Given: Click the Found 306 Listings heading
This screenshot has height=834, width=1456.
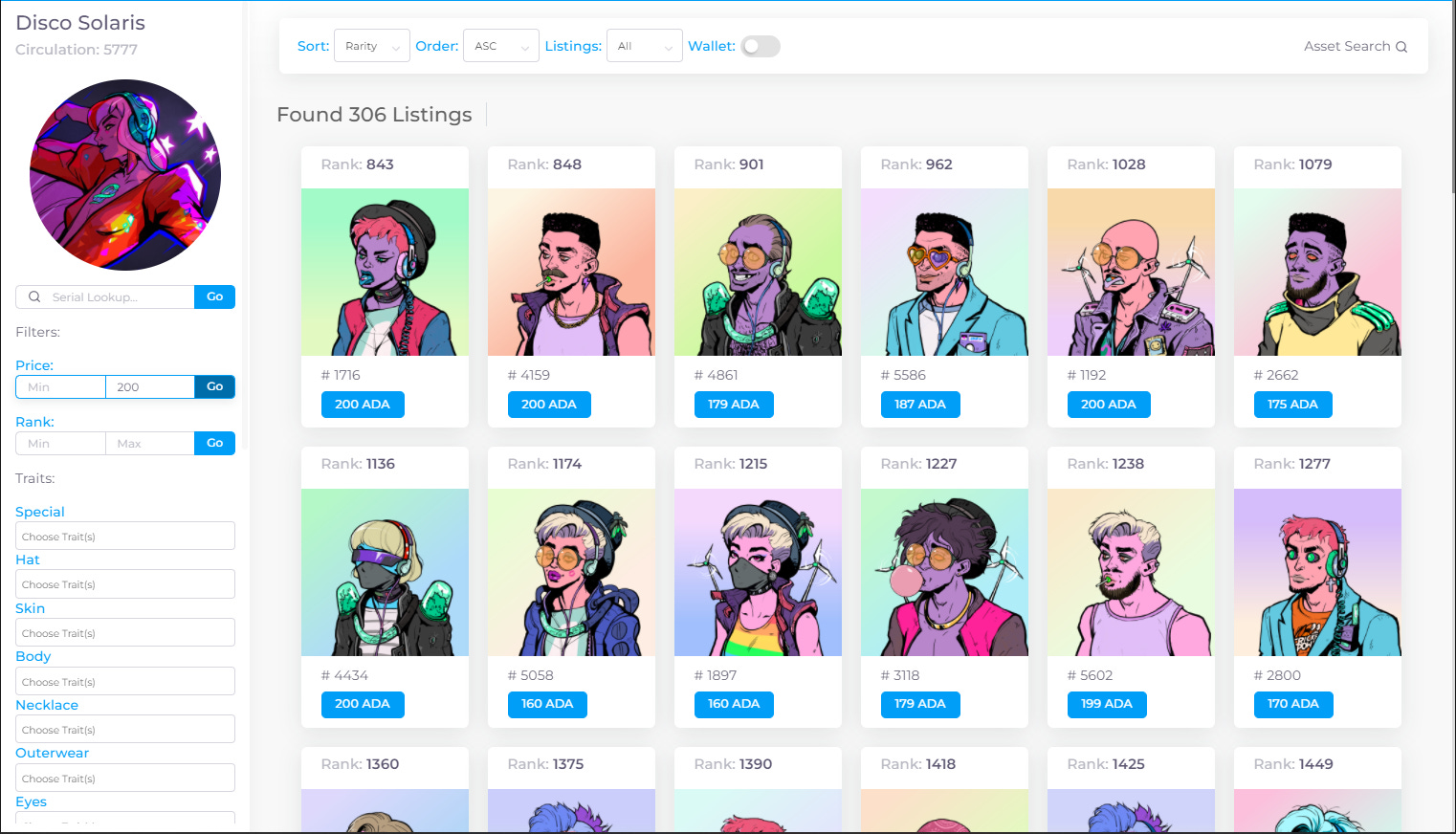Looking at the screenshot, I should [374, 115].
